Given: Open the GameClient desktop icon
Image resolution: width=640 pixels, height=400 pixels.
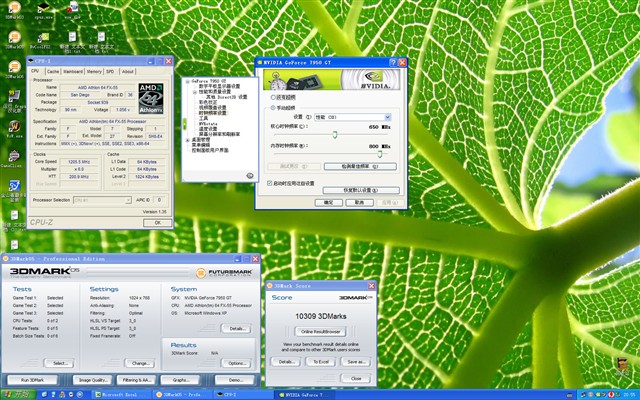Looking at the screenshot, I should click(13, 158).
